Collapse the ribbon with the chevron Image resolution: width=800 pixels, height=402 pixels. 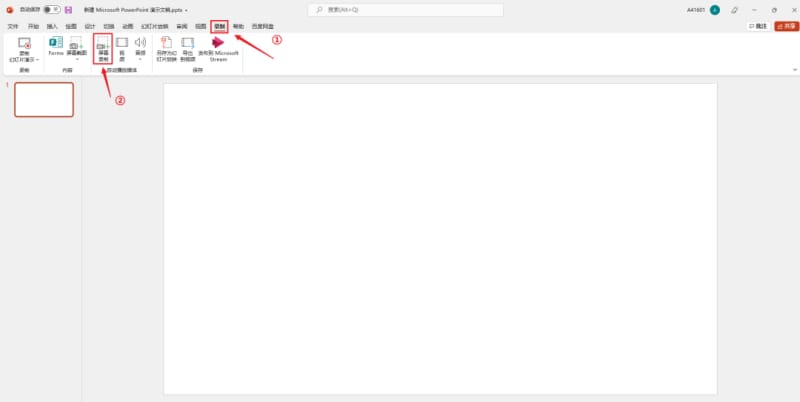pyautogui.click(x=794, y=70)
